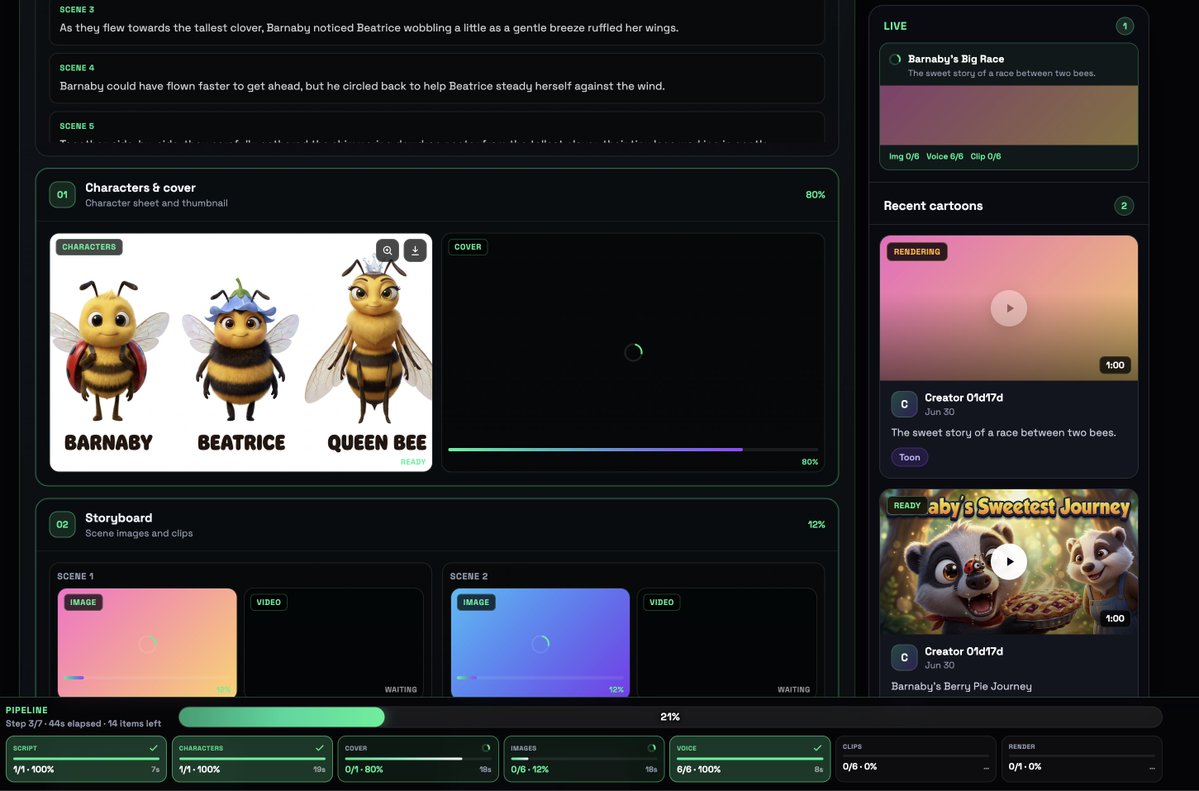Click the Creator 01d17d avatar on rendering card
The width and height of the screenshot is (1199, 791).
(904, 404)
